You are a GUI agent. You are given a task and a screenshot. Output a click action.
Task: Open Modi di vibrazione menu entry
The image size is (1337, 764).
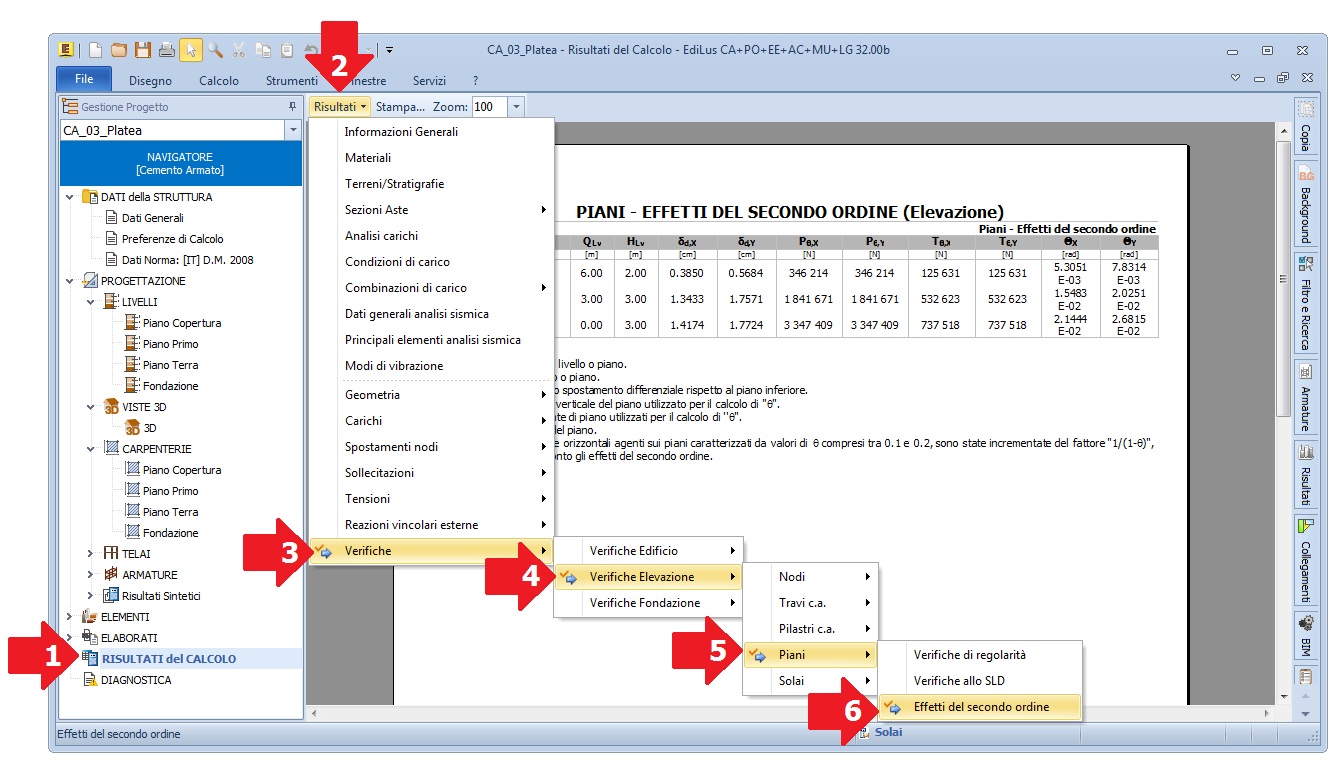point(431,366)
